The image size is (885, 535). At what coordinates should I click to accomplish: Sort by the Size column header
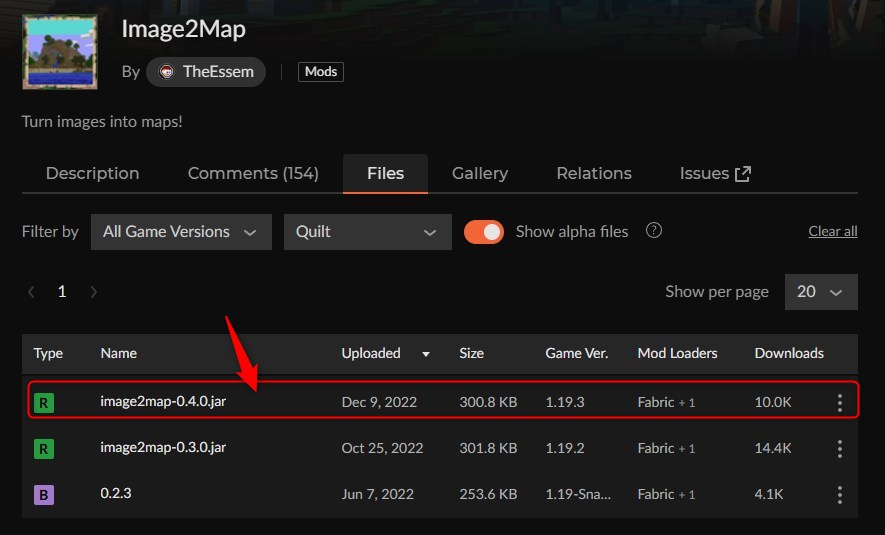[471, 353]
